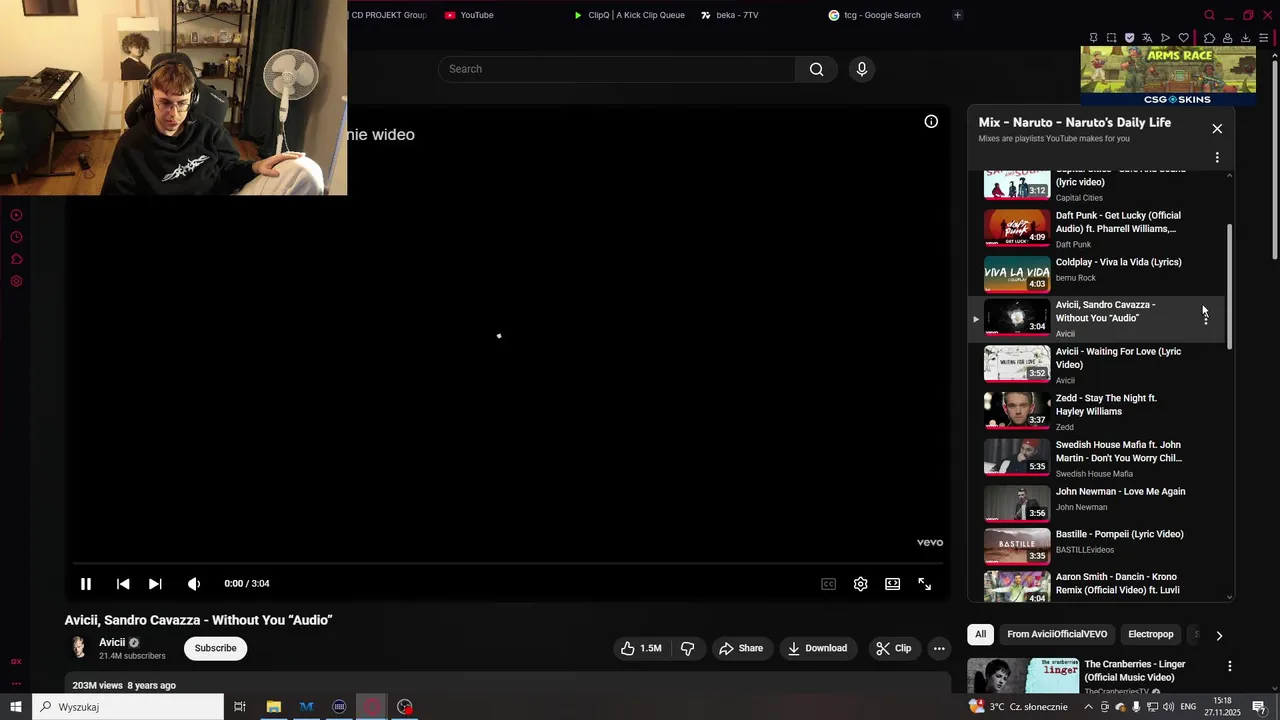This screenshot has width=1280, height=720.
Task: Open the player settings gear
Action: [860, 584]
